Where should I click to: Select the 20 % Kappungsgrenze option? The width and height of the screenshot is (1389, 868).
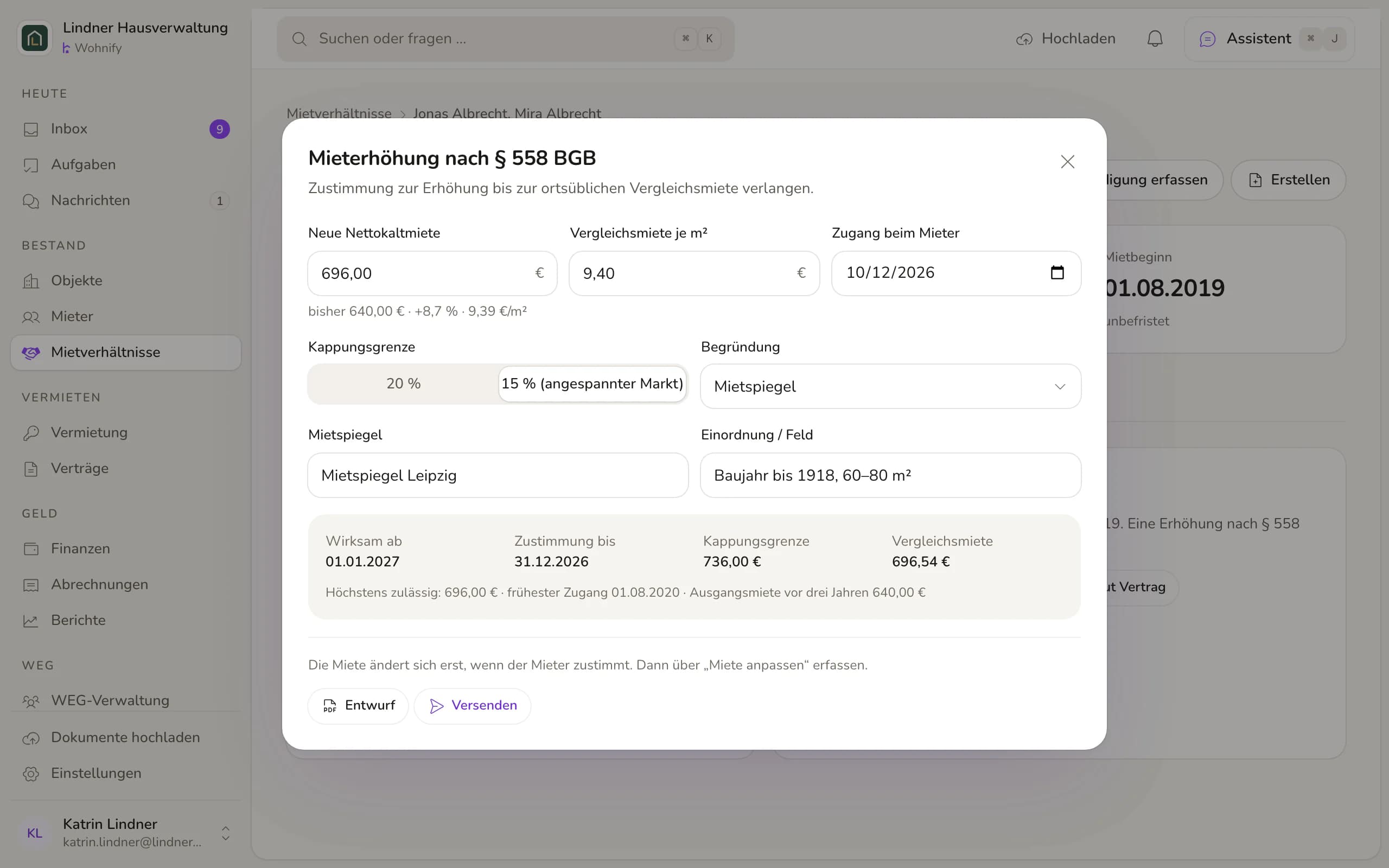click(404, 384)
